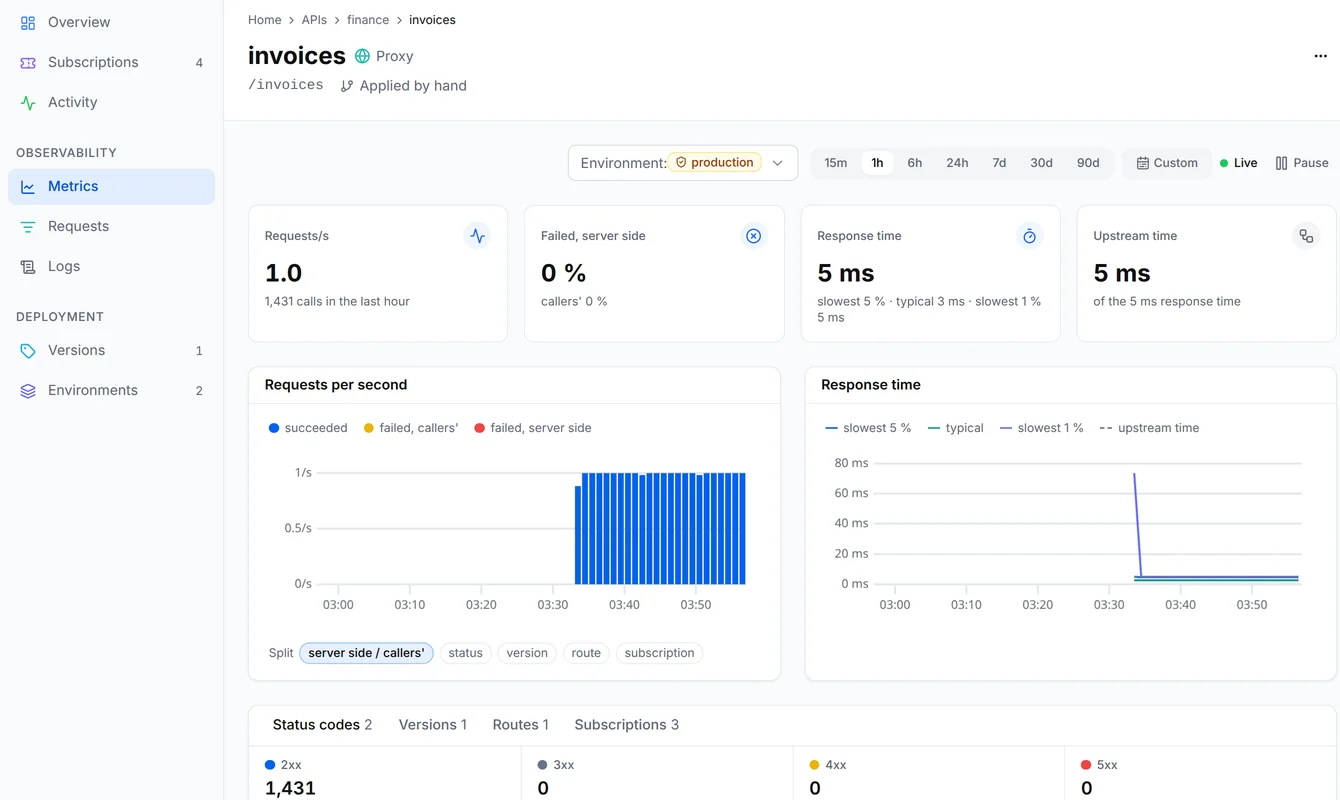Split the chart by route

(x=586, y=653)
